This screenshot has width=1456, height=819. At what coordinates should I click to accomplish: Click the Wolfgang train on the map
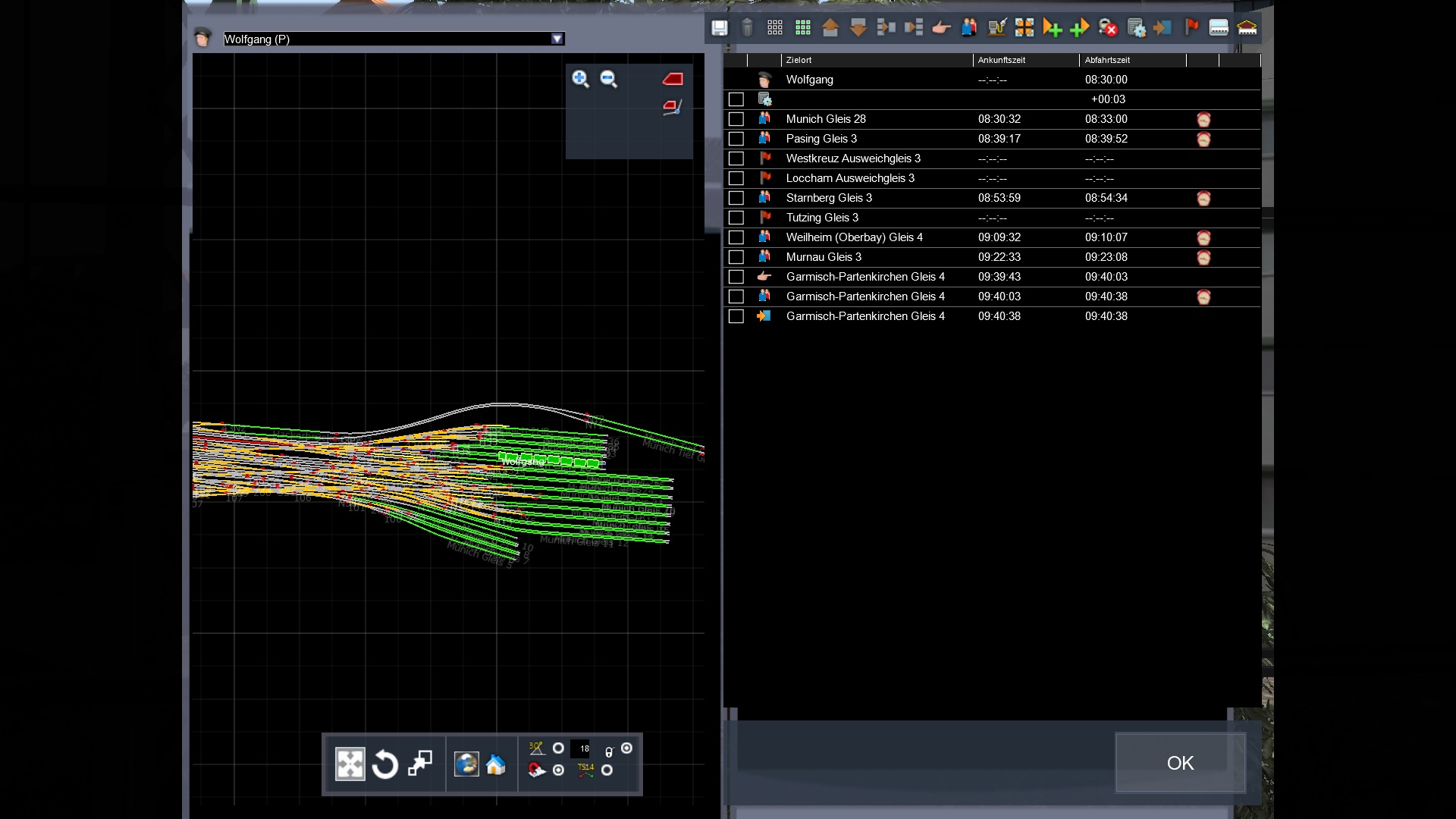[x=548, y=460]
